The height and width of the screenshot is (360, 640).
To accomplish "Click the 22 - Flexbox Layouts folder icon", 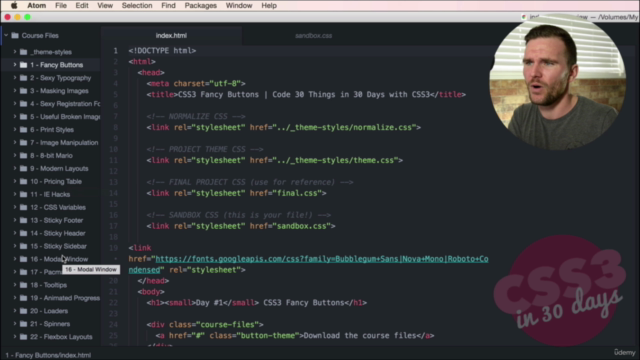I will [x=23, y=337].
